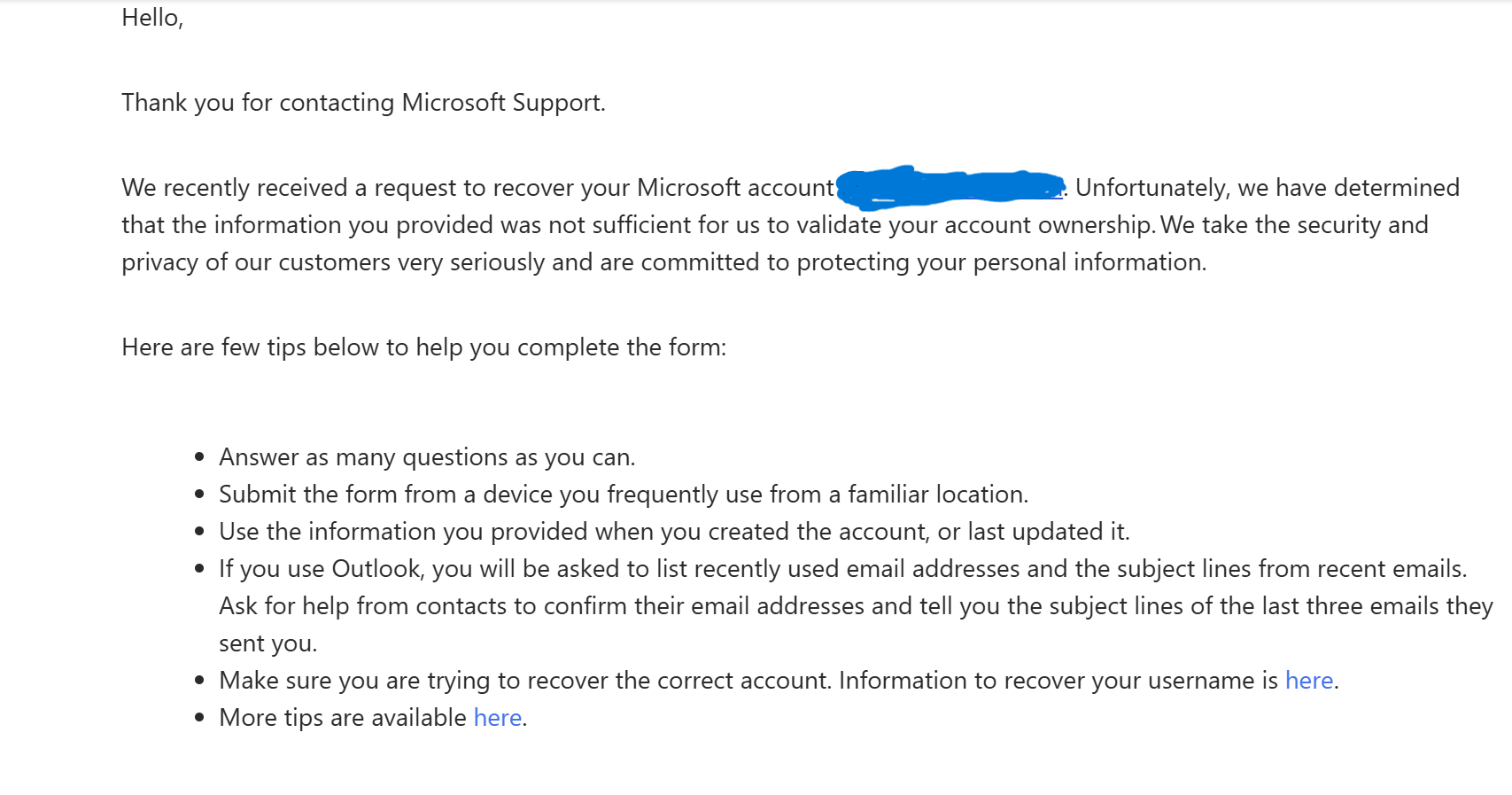1512x795 pixels.
Task: Click the 'More tips are available' text
Action: (x=343, y=718)
